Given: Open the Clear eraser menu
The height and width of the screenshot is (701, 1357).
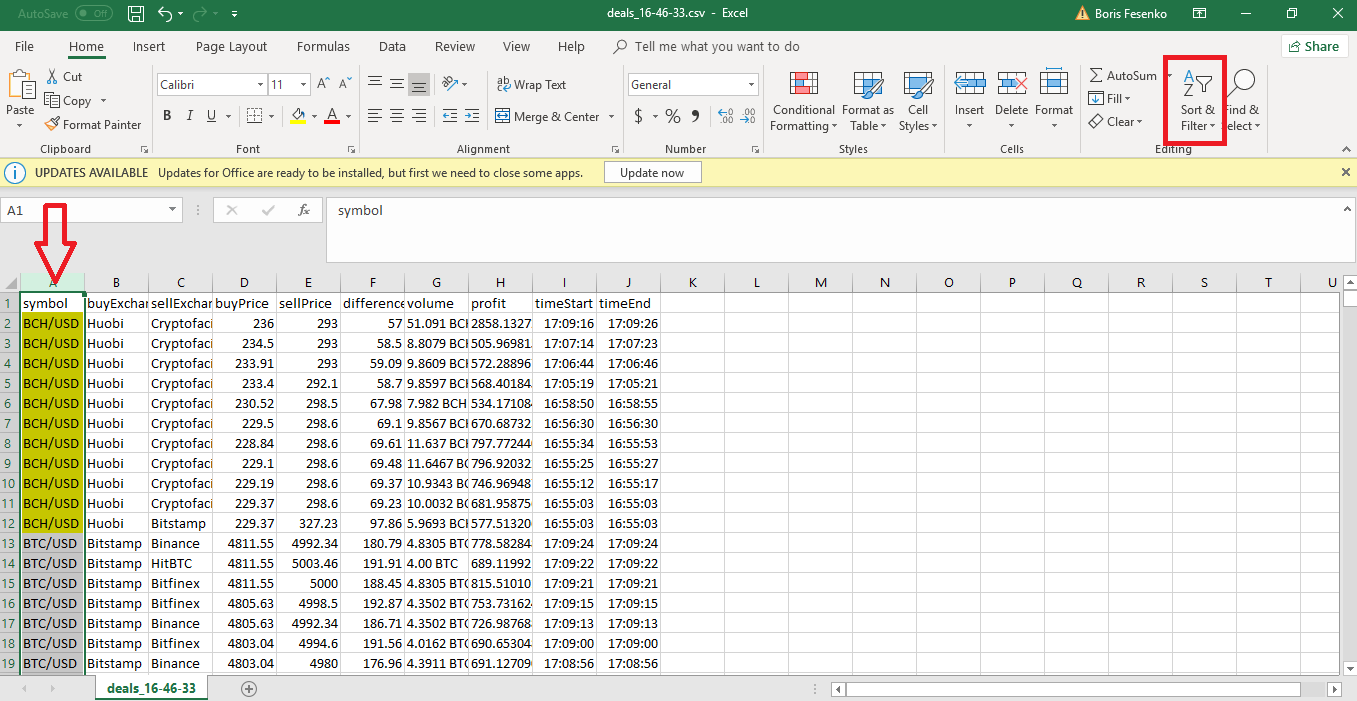Looking at the screenshot, I should click(x=1116, y=122).
